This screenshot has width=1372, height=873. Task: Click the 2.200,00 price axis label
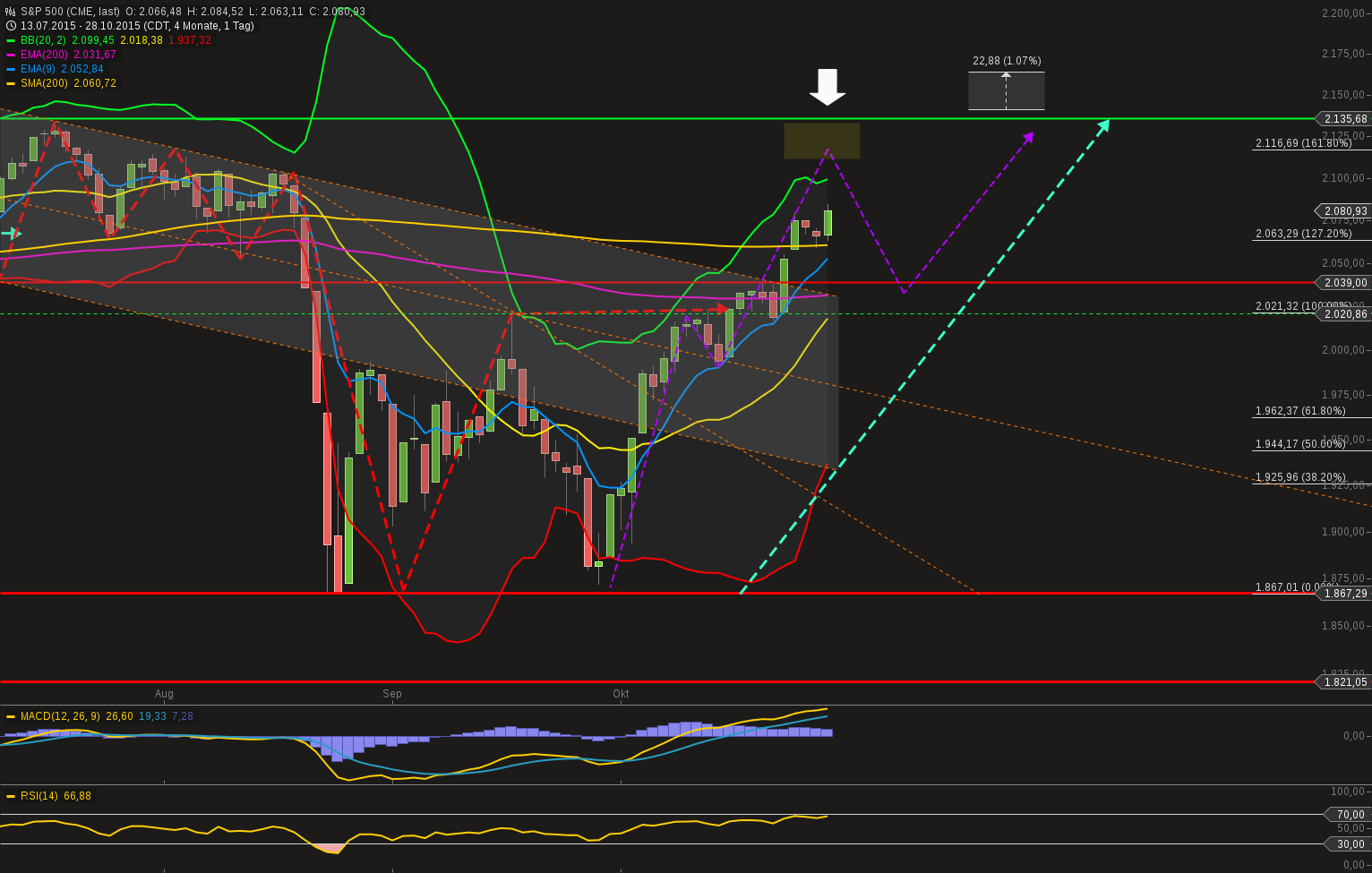[1343, 13]
